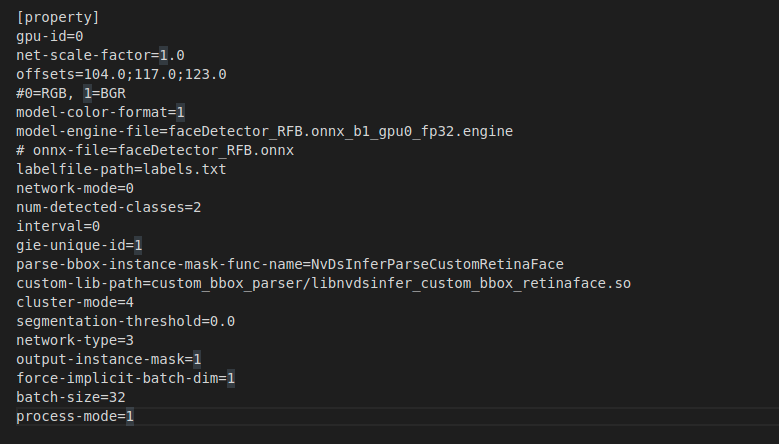The width and height of the screenshot is (779, 444).
Task: Place cursor on network-mode=0 line
Action: tap(75, 188)
